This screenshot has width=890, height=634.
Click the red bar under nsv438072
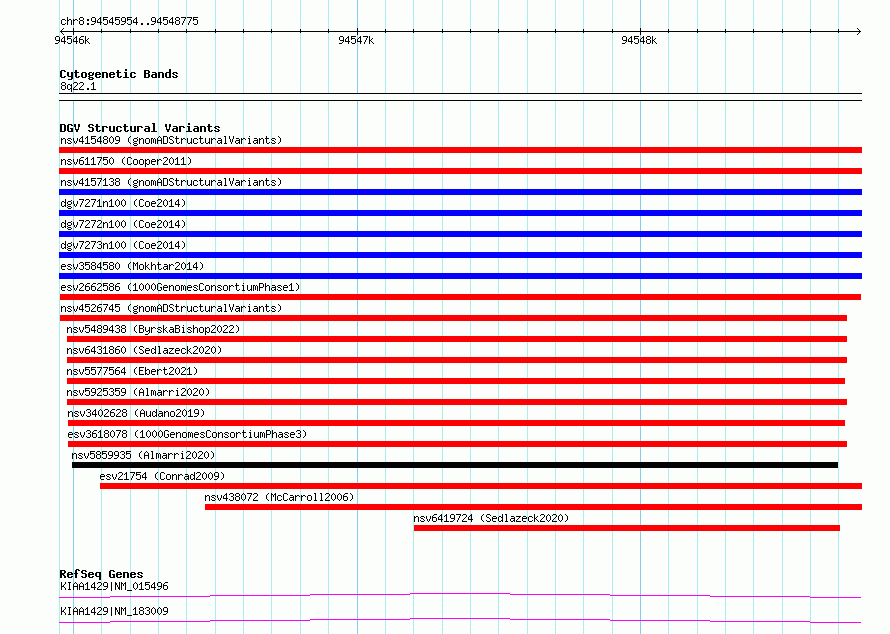click(x=534, y=507)
